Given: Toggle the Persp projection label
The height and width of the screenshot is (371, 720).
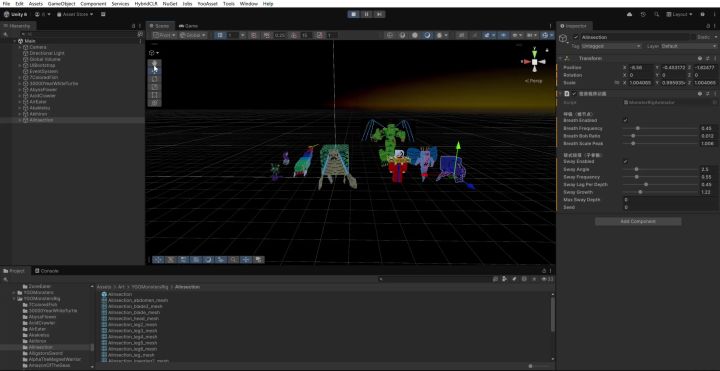Looking at the screenshot, I should pyautogui.click(x=534, y=81).
